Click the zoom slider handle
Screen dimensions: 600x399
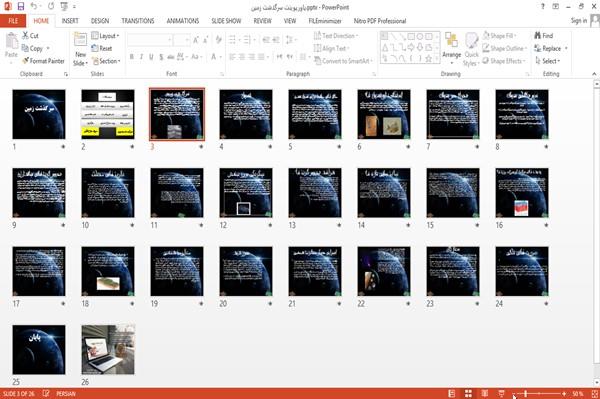tap(526, 394)
